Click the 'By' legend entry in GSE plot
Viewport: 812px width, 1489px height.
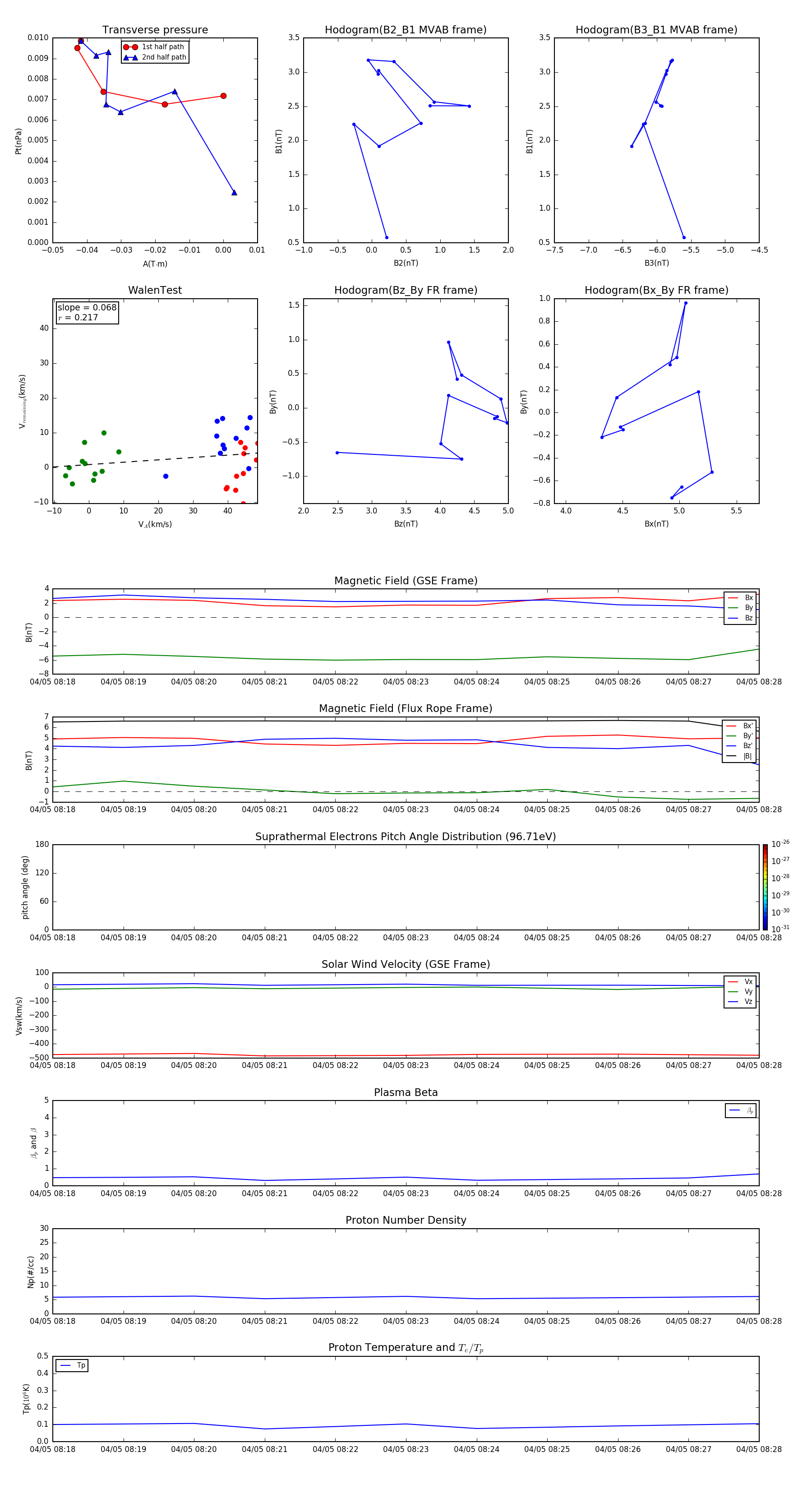tap(740, 608)
